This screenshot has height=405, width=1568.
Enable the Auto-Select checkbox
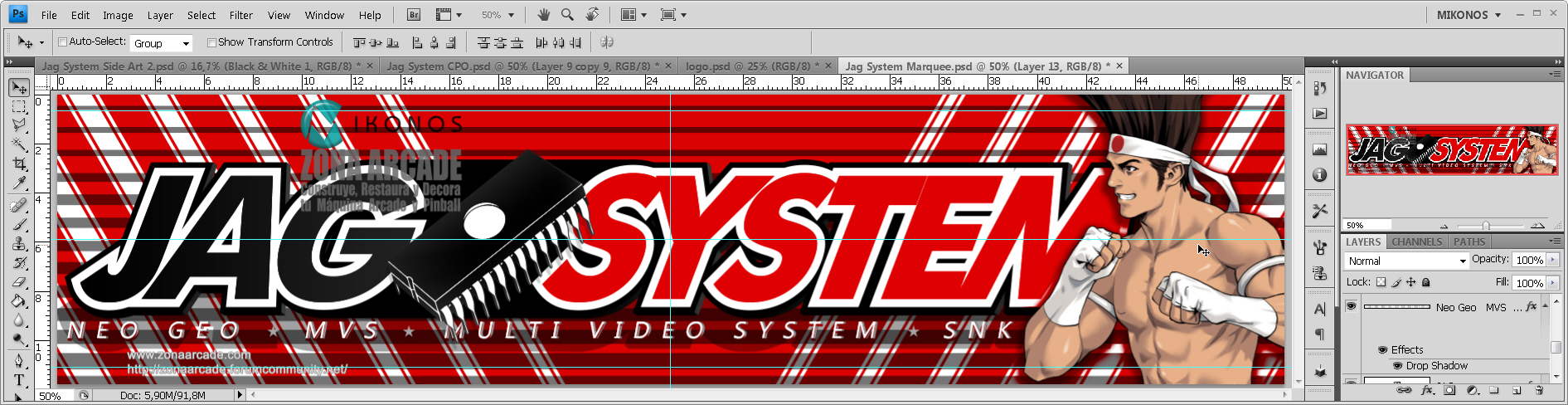click(62, 42)
